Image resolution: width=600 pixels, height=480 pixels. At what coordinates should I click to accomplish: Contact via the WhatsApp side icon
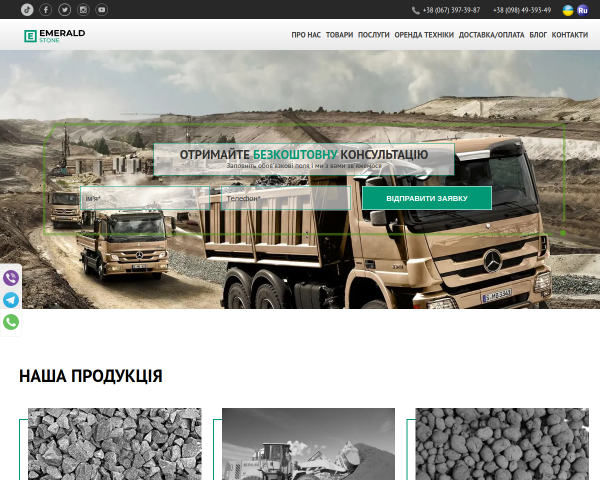pos(11,322)
